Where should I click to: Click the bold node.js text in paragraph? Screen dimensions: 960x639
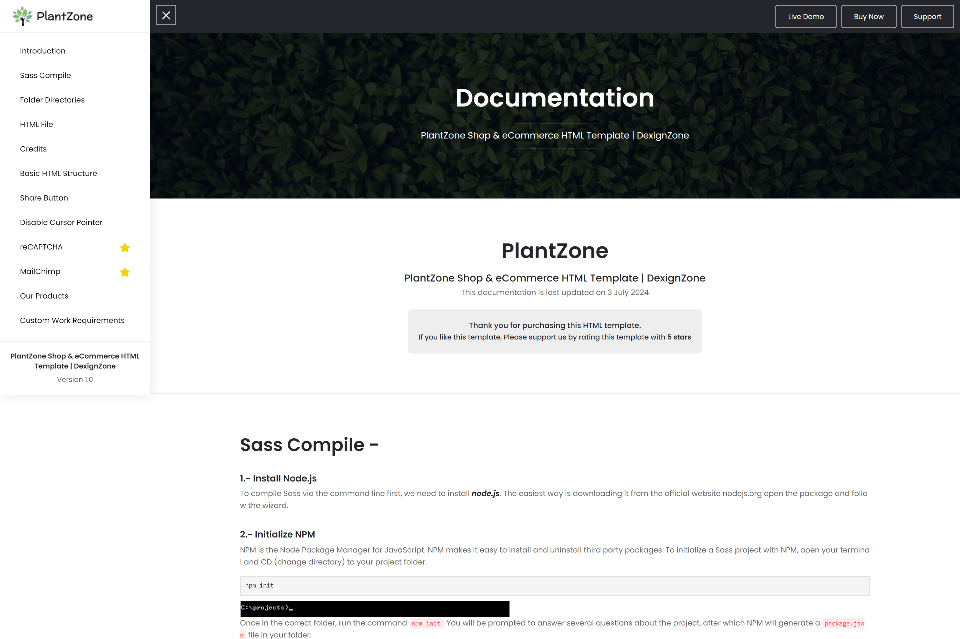tap(486, 493)
